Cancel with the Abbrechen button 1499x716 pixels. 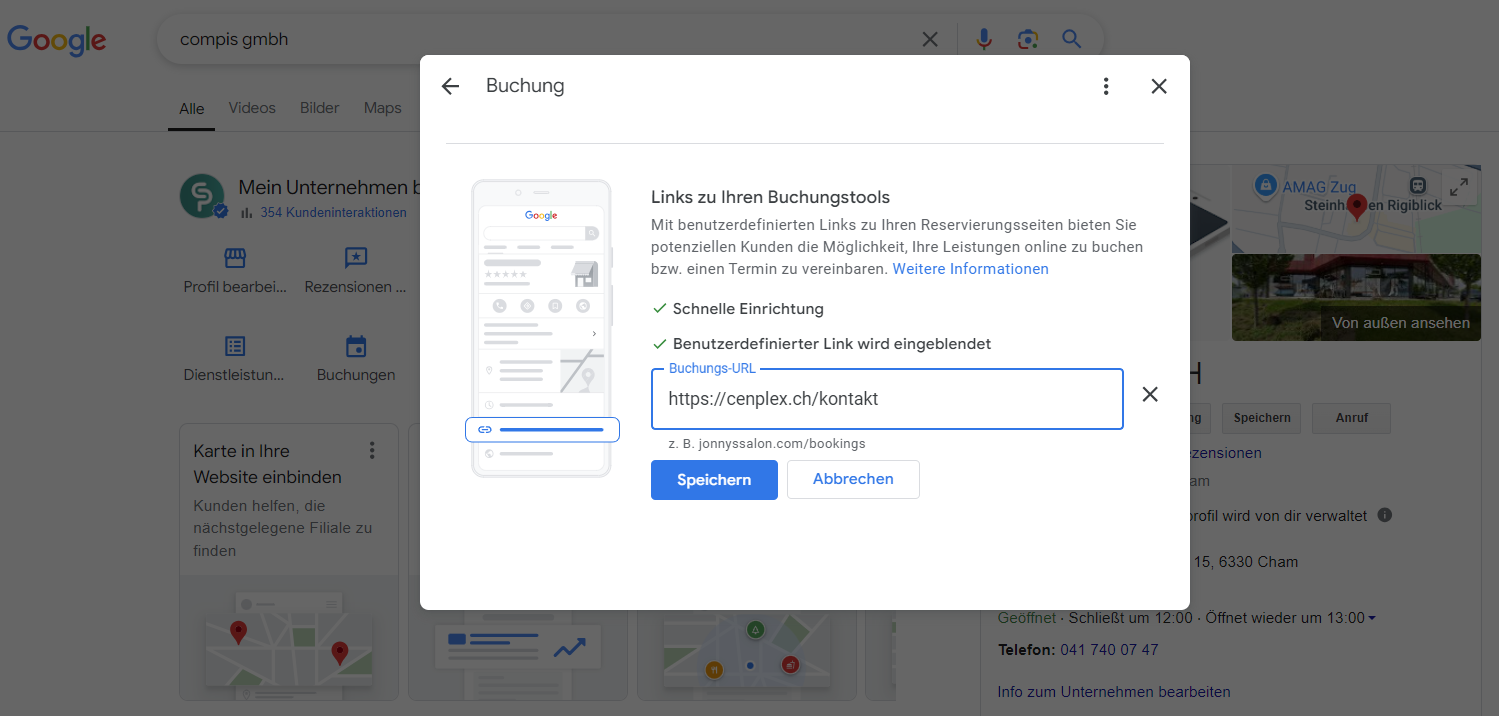[853, 479]
